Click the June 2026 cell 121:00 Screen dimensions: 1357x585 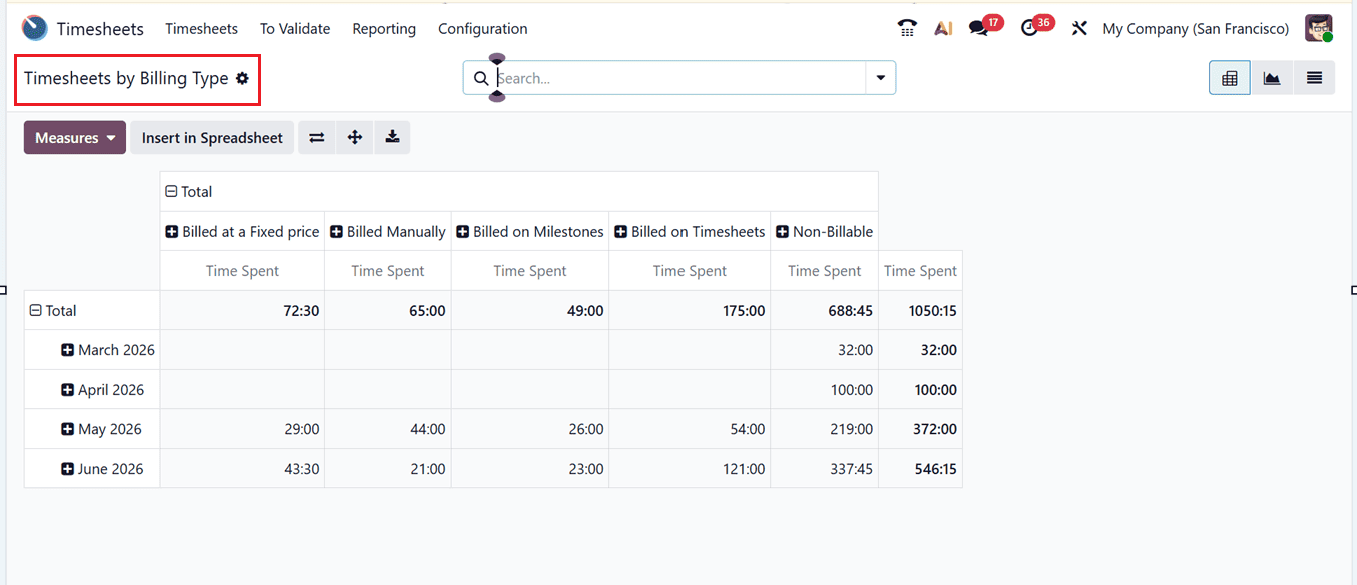tap(690, 469)
